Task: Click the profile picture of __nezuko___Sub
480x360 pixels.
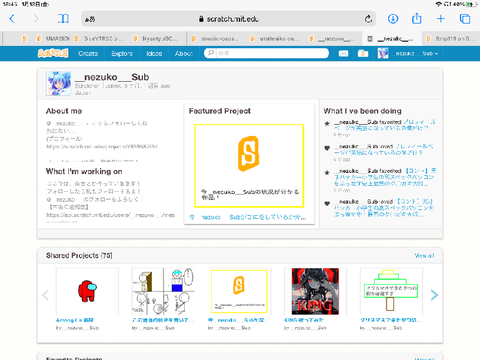Action: pos(59,83)
